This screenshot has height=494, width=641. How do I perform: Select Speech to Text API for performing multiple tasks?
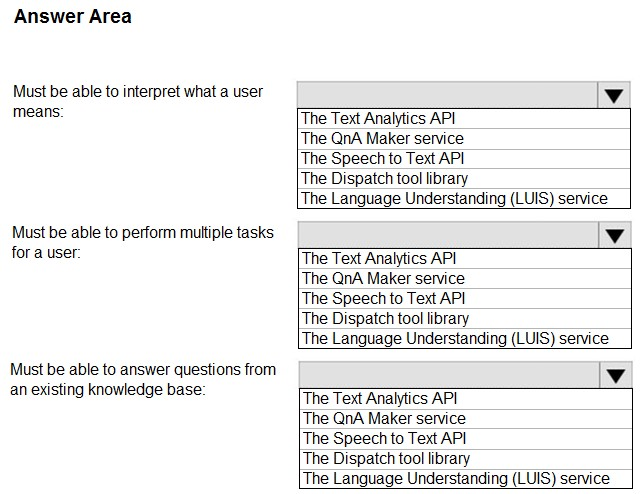click(x=382, y=298)
